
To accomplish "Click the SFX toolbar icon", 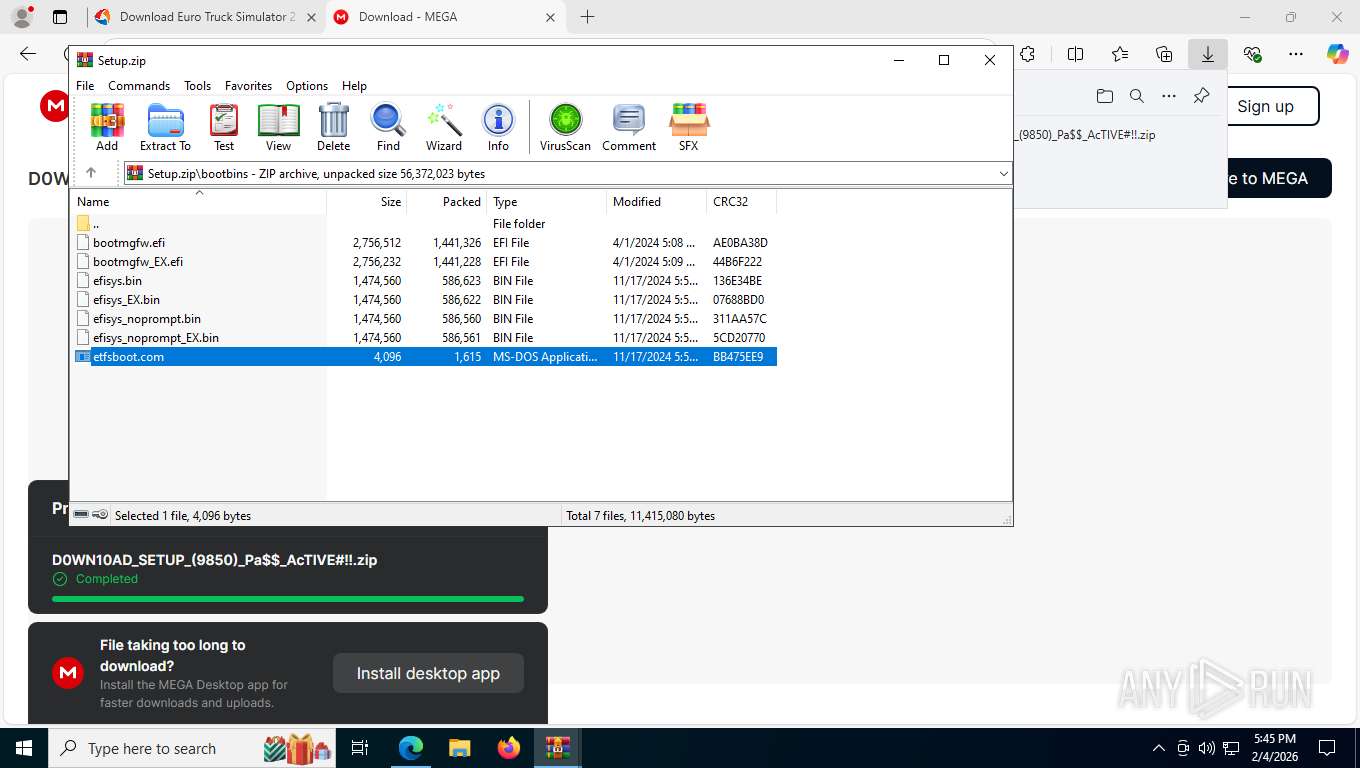I will 688,127.
